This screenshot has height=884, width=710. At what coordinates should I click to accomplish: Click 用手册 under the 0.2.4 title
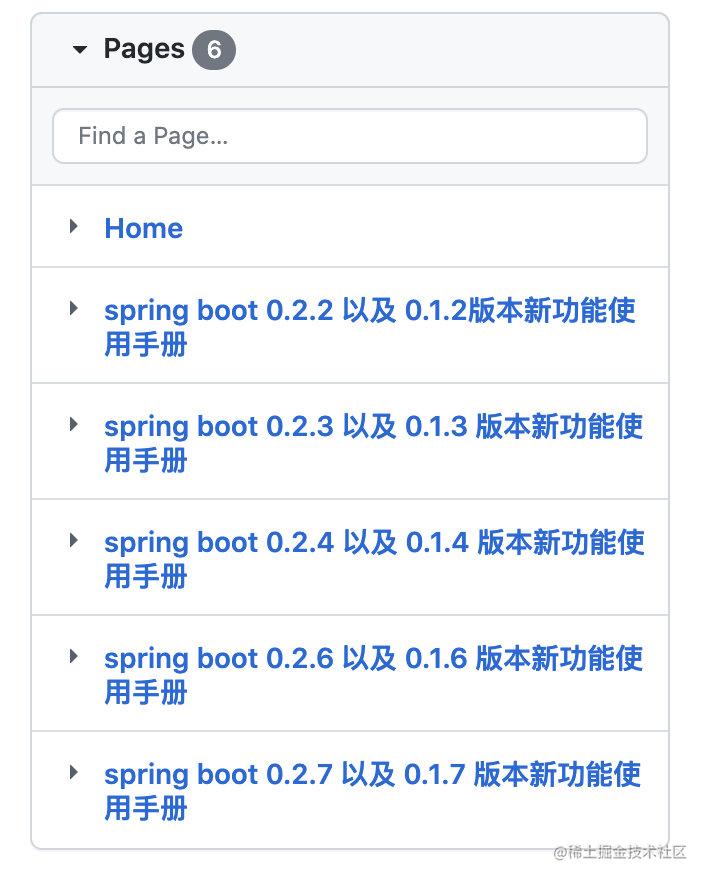(x=145, y=576)
